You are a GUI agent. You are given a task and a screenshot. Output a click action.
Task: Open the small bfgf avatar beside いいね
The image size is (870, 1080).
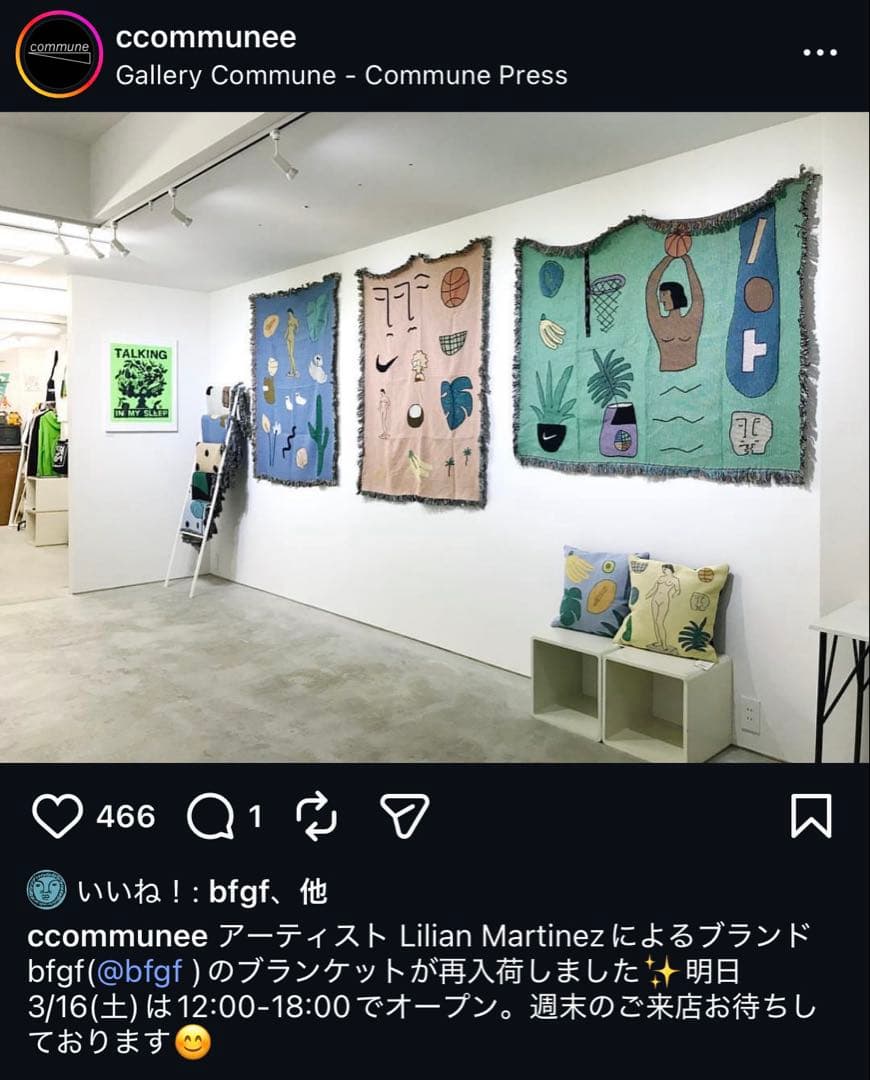click(x=47, y=892)
